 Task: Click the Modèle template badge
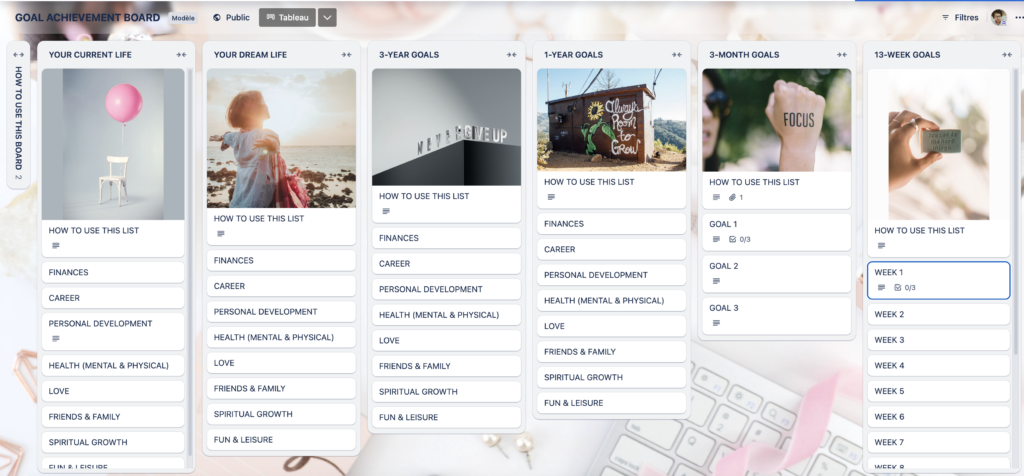pyautogui.click(x=183, y=18)
